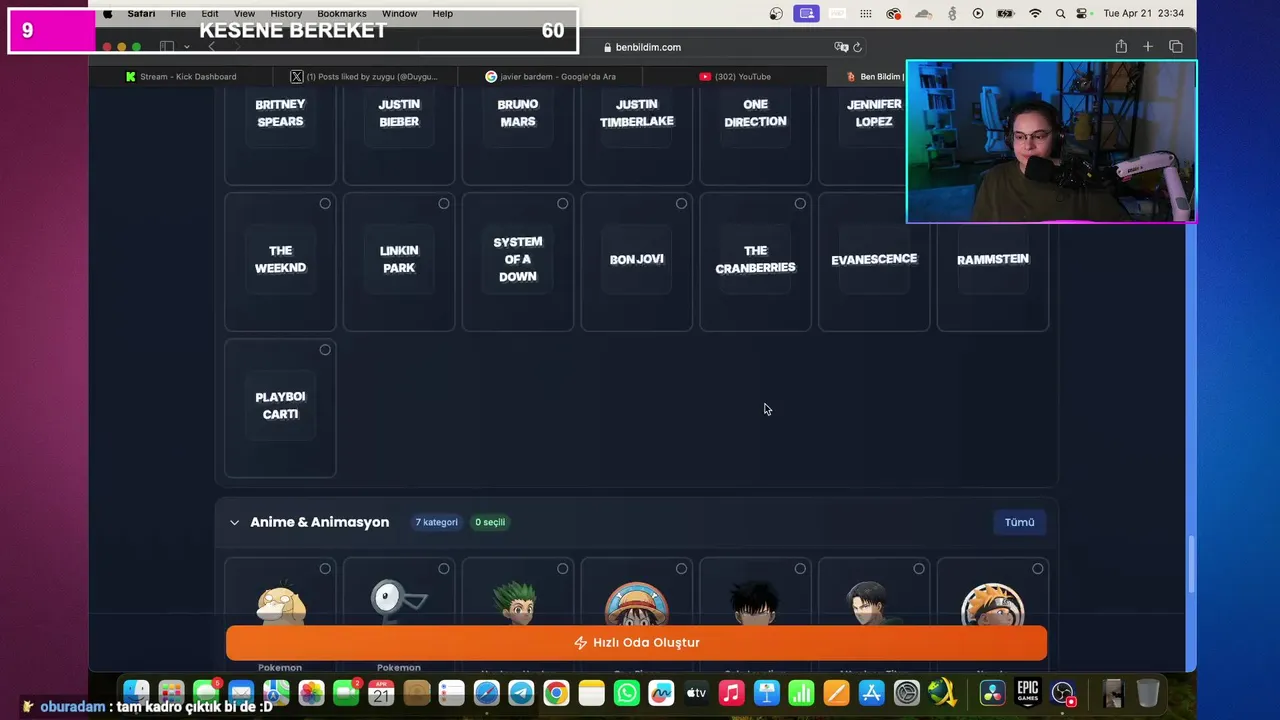Open DaVinci Resolve from the dock
Viewport: 1280px width, 720px height.
[992, 693]
